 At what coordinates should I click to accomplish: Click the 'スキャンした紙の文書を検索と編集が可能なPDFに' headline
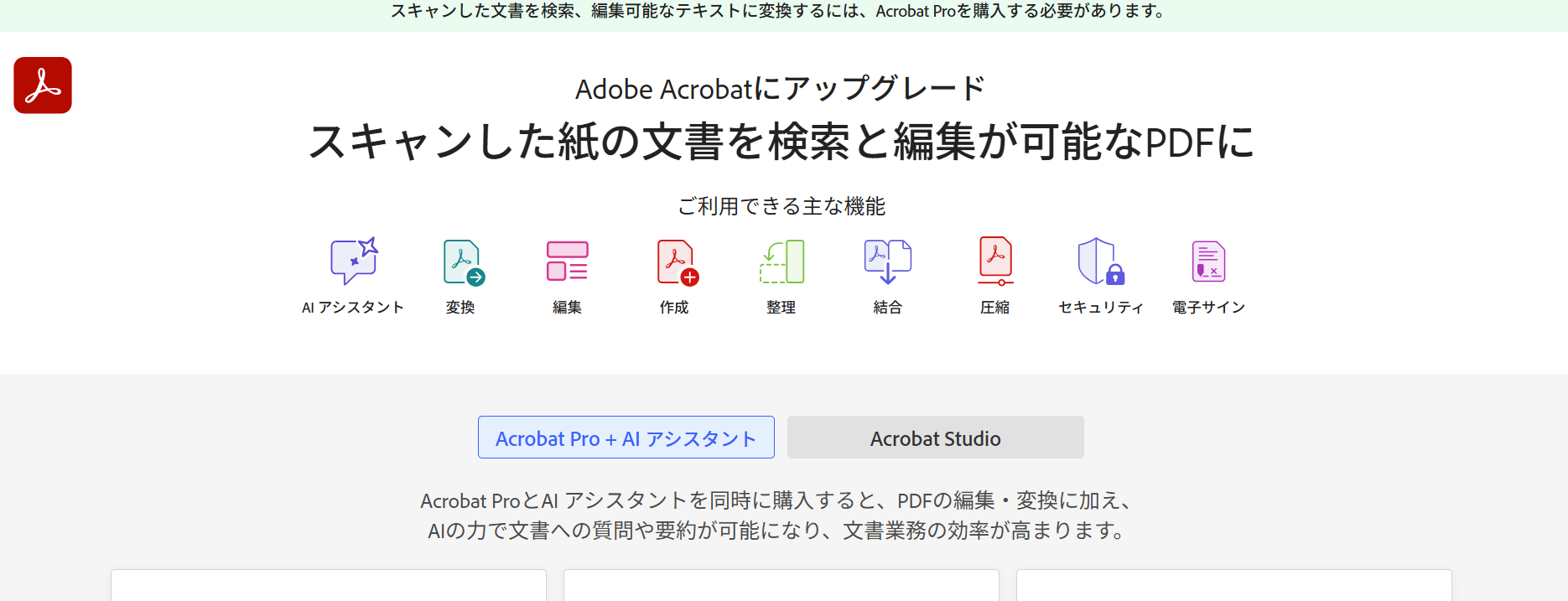781,141
